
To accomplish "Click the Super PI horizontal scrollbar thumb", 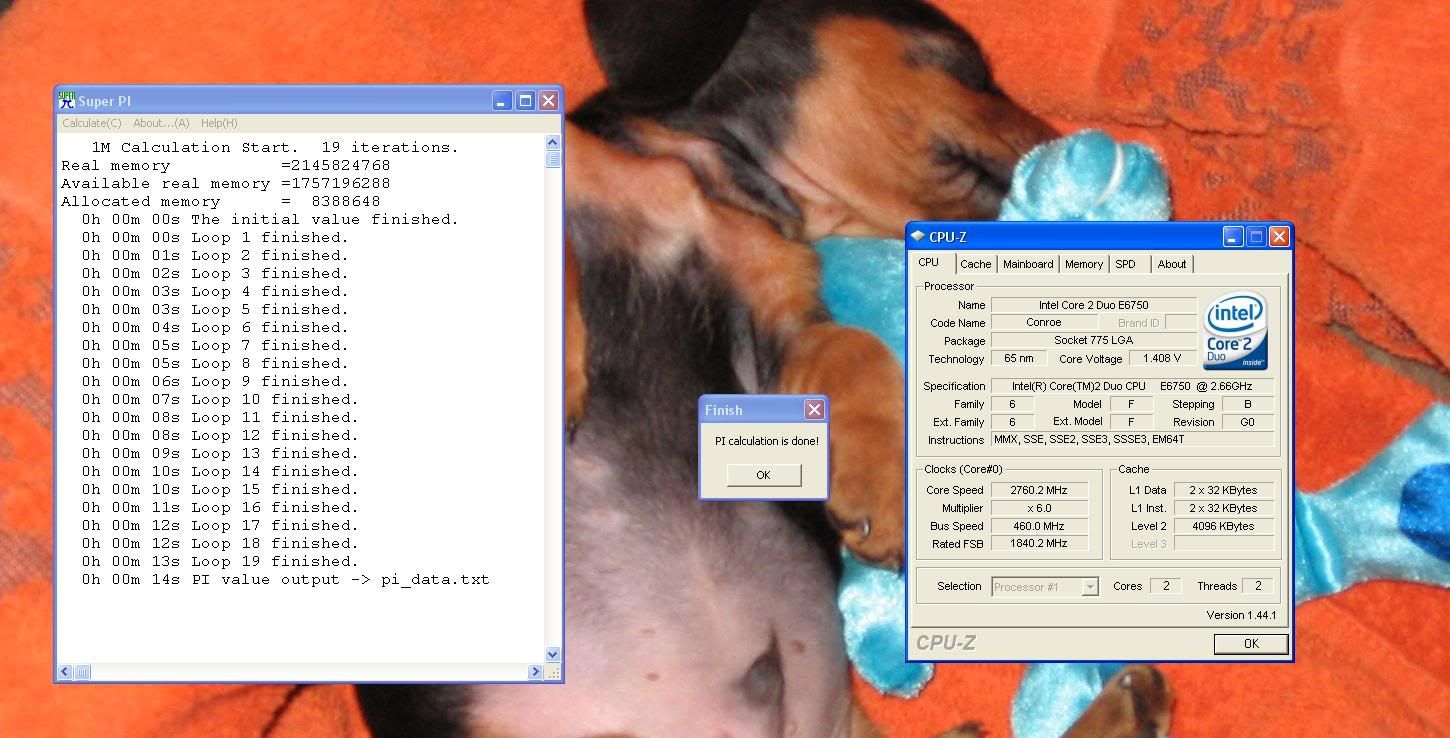I will (x=82, y=672).
